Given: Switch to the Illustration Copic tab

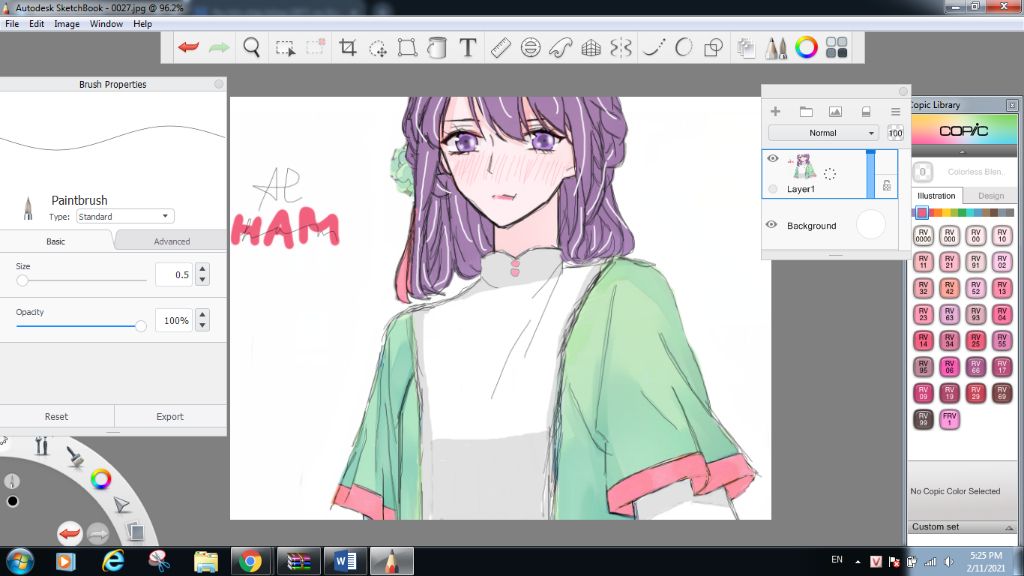Looking at the screenshot, I should (936, 195).
